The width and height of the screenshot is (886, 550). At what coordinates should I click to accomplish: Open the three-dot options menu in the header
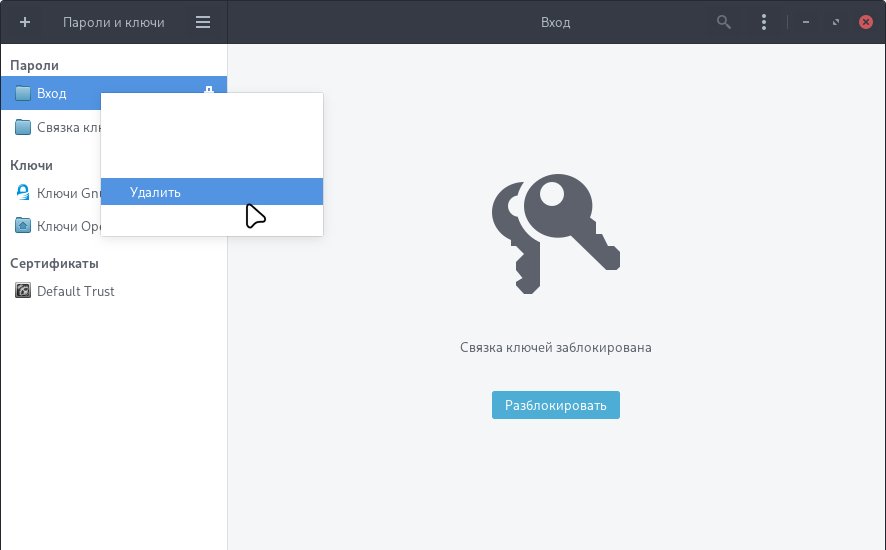pyautogui.click(x=763, y=22)
